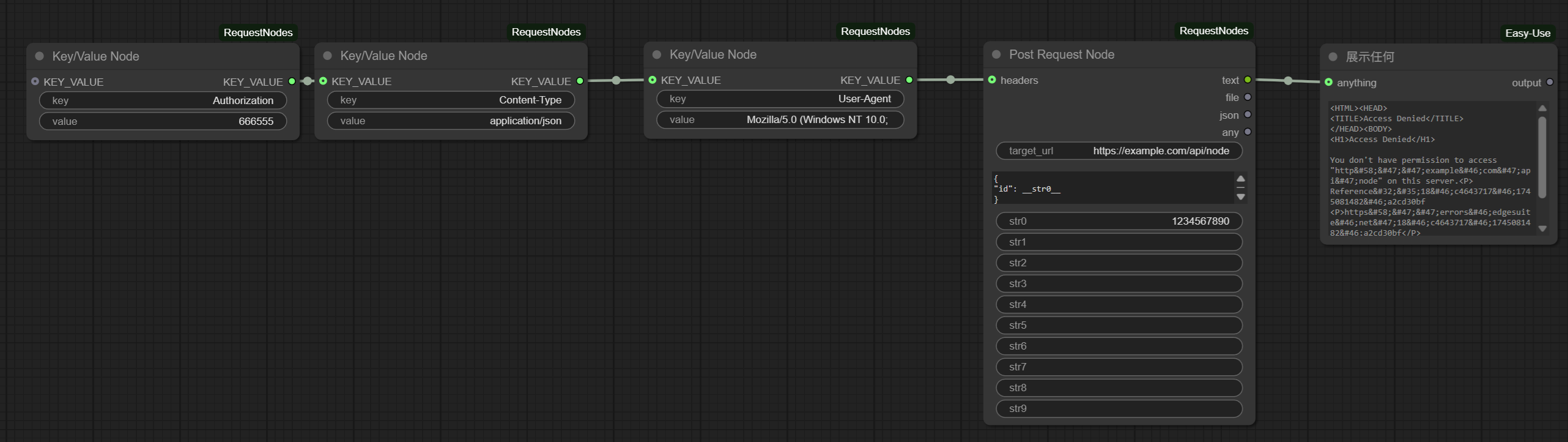Select the Key/Value Node title above the User-Agent key
1568x442 pixels.
pyautogui.click(x=713, y=54)
